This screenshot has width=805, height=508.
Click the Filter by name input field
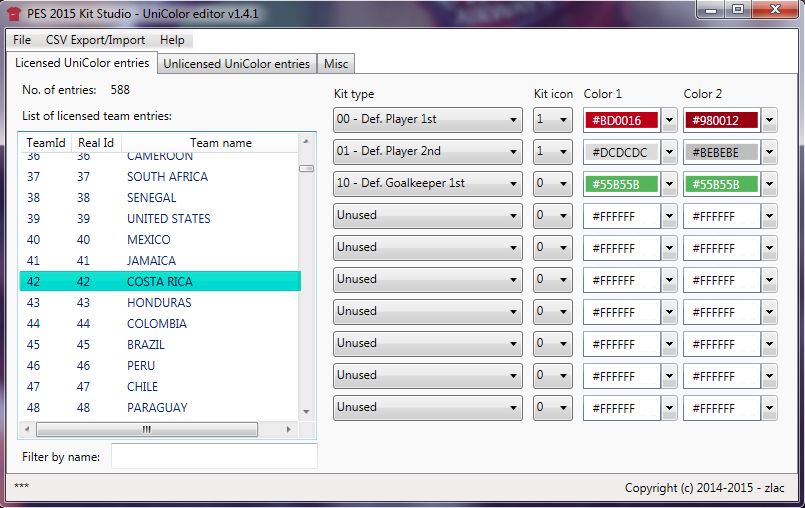pyautogui.click(x=214, y=457)
